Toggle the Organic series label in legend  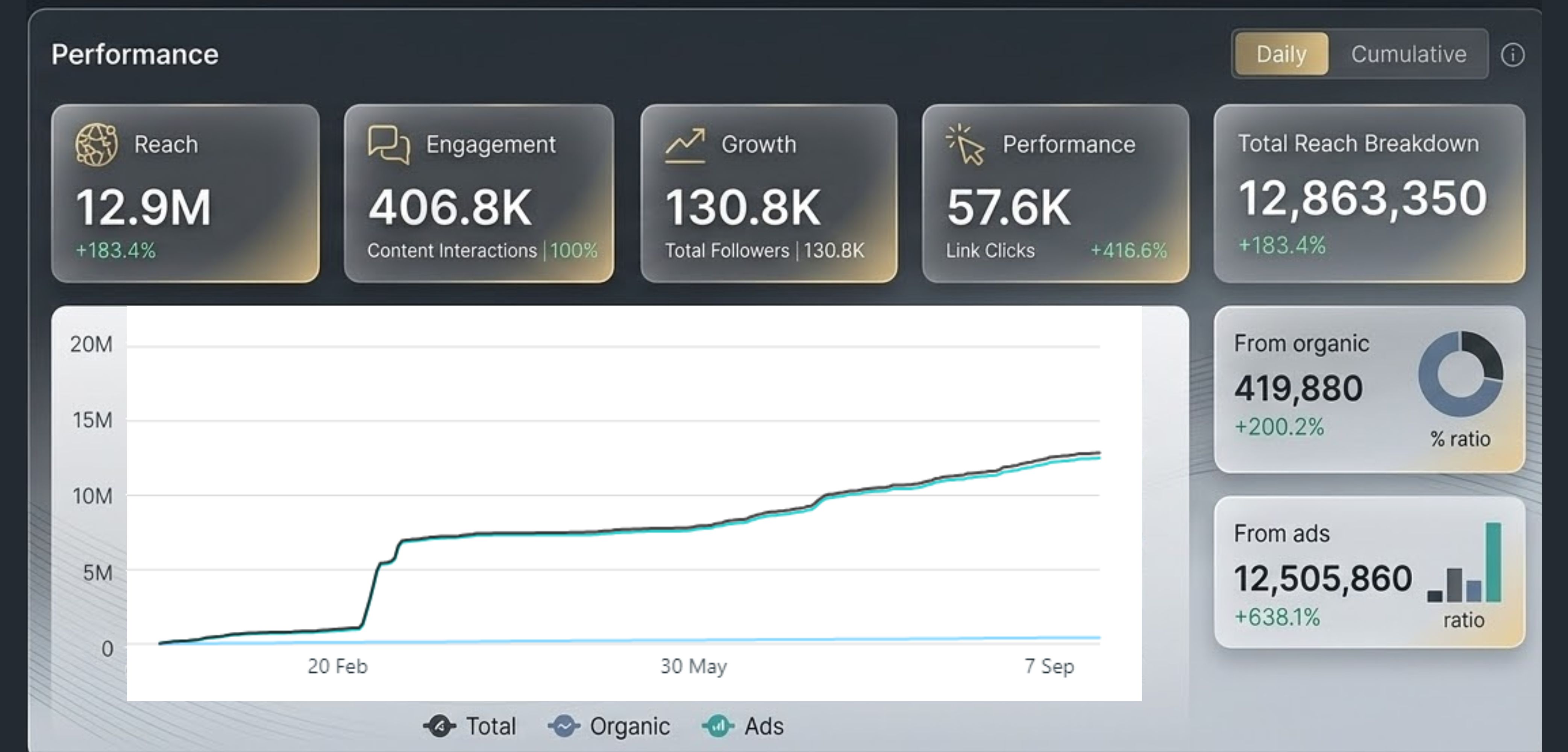pos(630,726)
